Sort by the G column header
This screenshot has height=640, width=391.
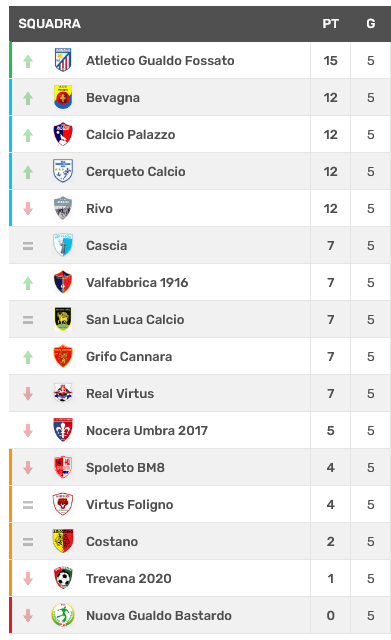point(371,24)
